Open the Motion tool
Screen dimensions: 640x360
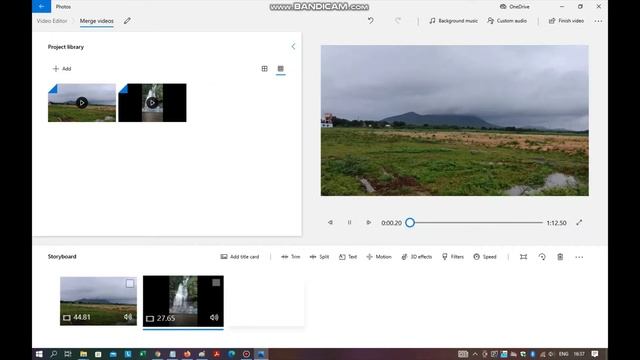coord(379,257)
